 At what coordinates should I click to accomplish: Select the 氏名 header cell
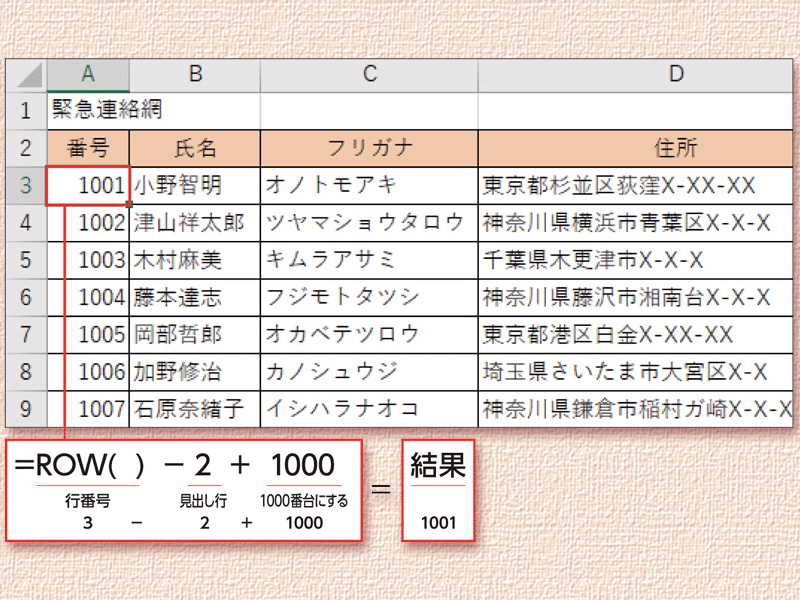tap(195, 148)
